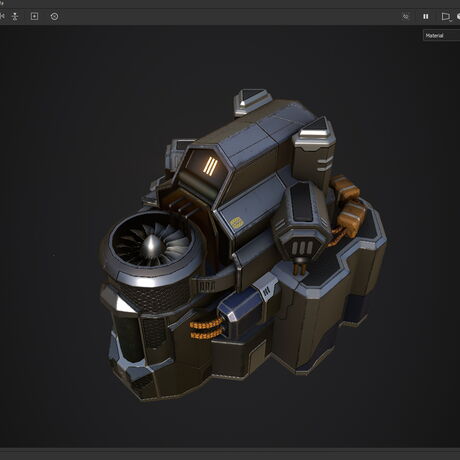Viewport: 460px width, 460px height.
Task: Click the perspective camera view icon
Action: tap(445, 16)
